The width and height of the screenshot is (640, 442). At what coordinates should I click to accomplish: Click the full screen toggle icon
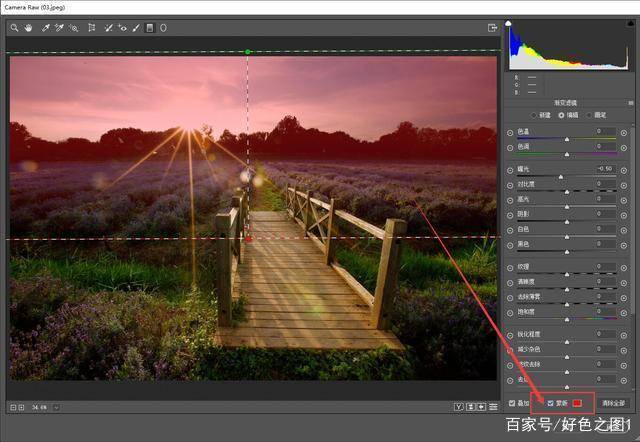pos(492,28)
